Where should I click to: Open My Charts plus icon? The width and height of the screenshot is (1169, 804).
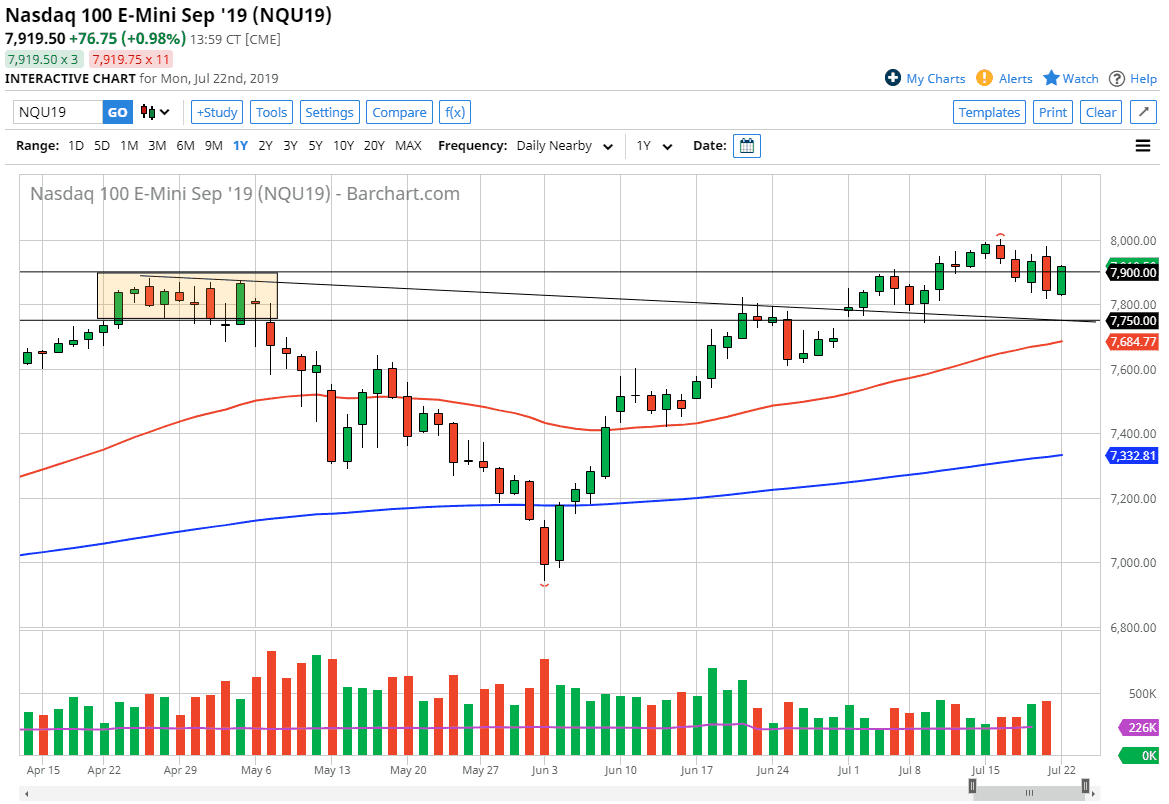[x=892, y=78]
